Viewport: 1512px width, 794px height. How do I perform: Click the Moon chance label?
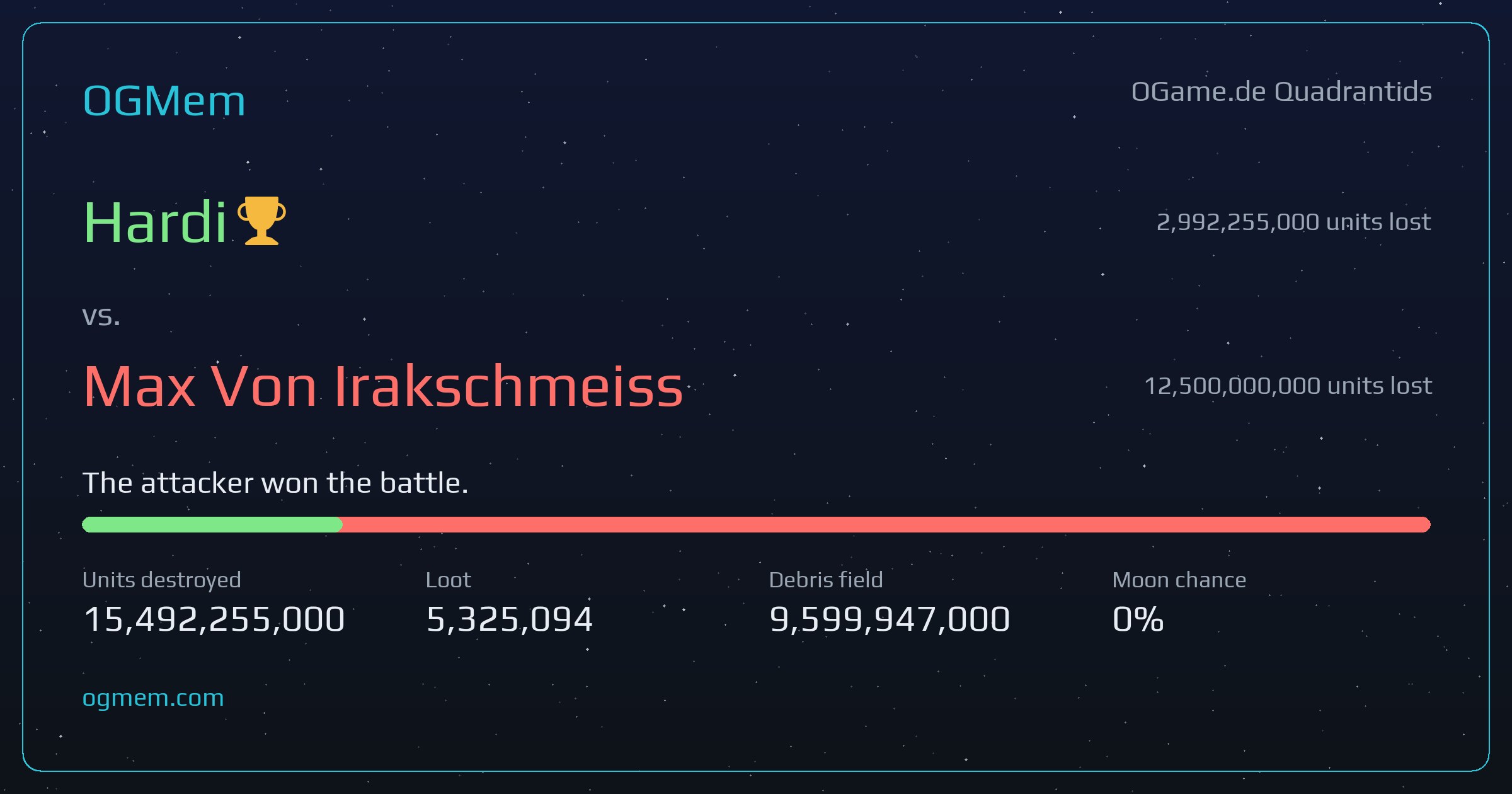click(x=1179, y=580)
